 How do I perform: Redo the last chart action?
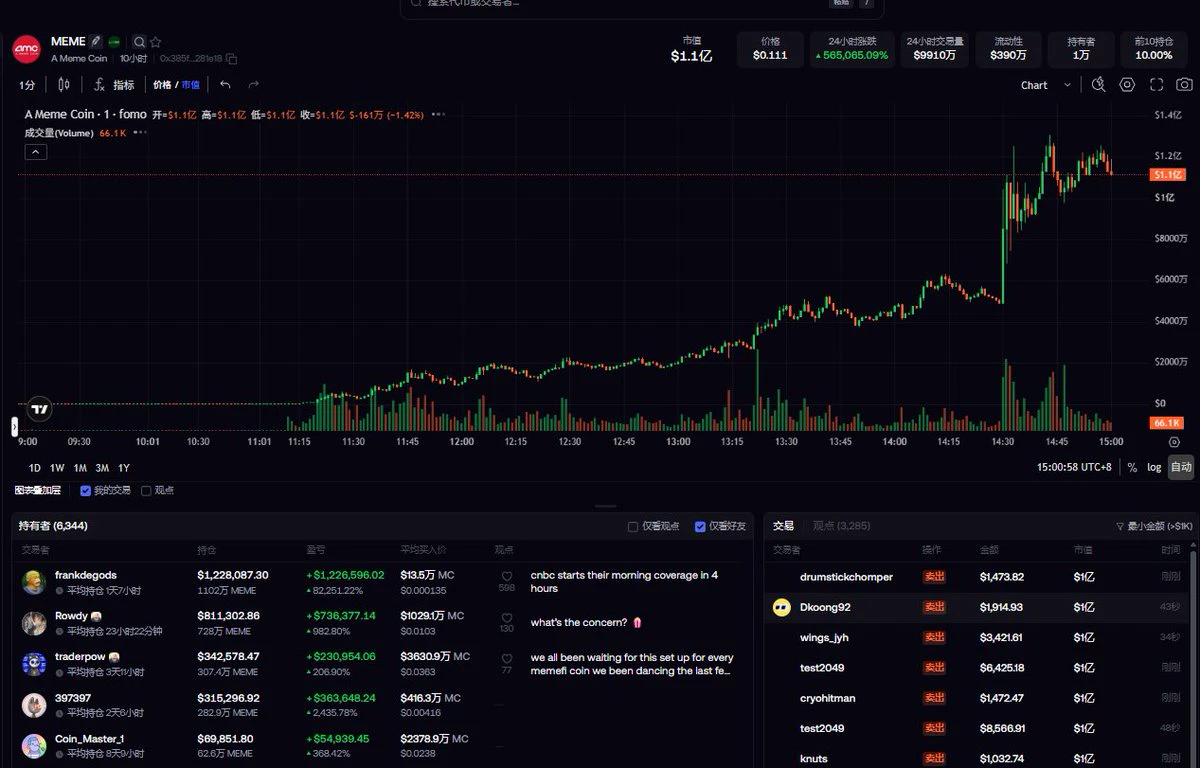coord(253,85)
